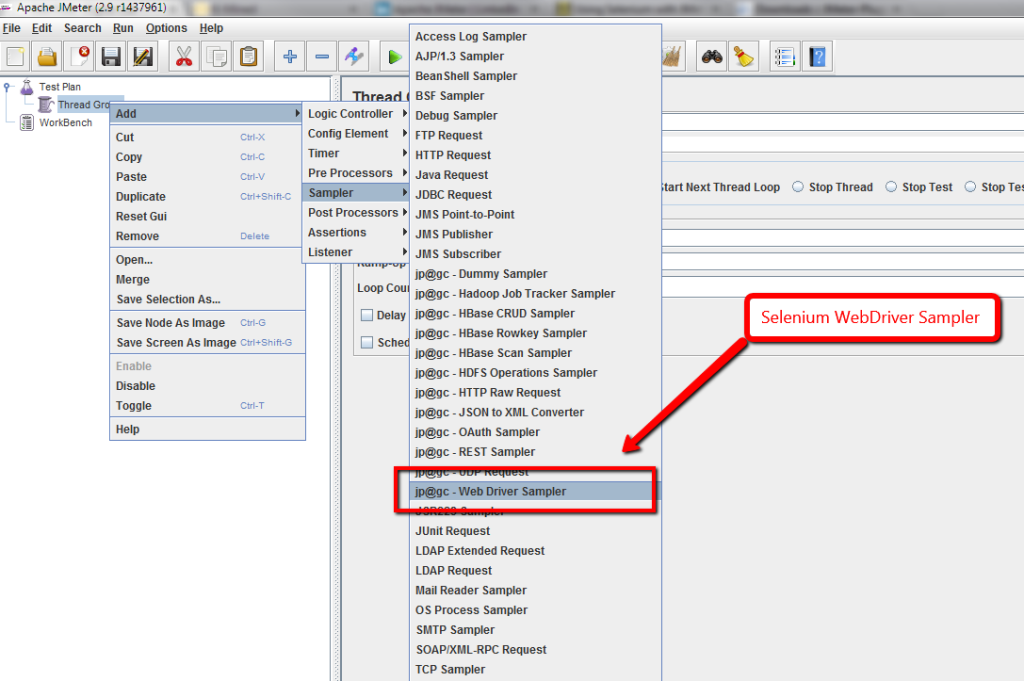Select OS Process Sampler entry
1024x681 pixels.
click(x=535, y=610)
